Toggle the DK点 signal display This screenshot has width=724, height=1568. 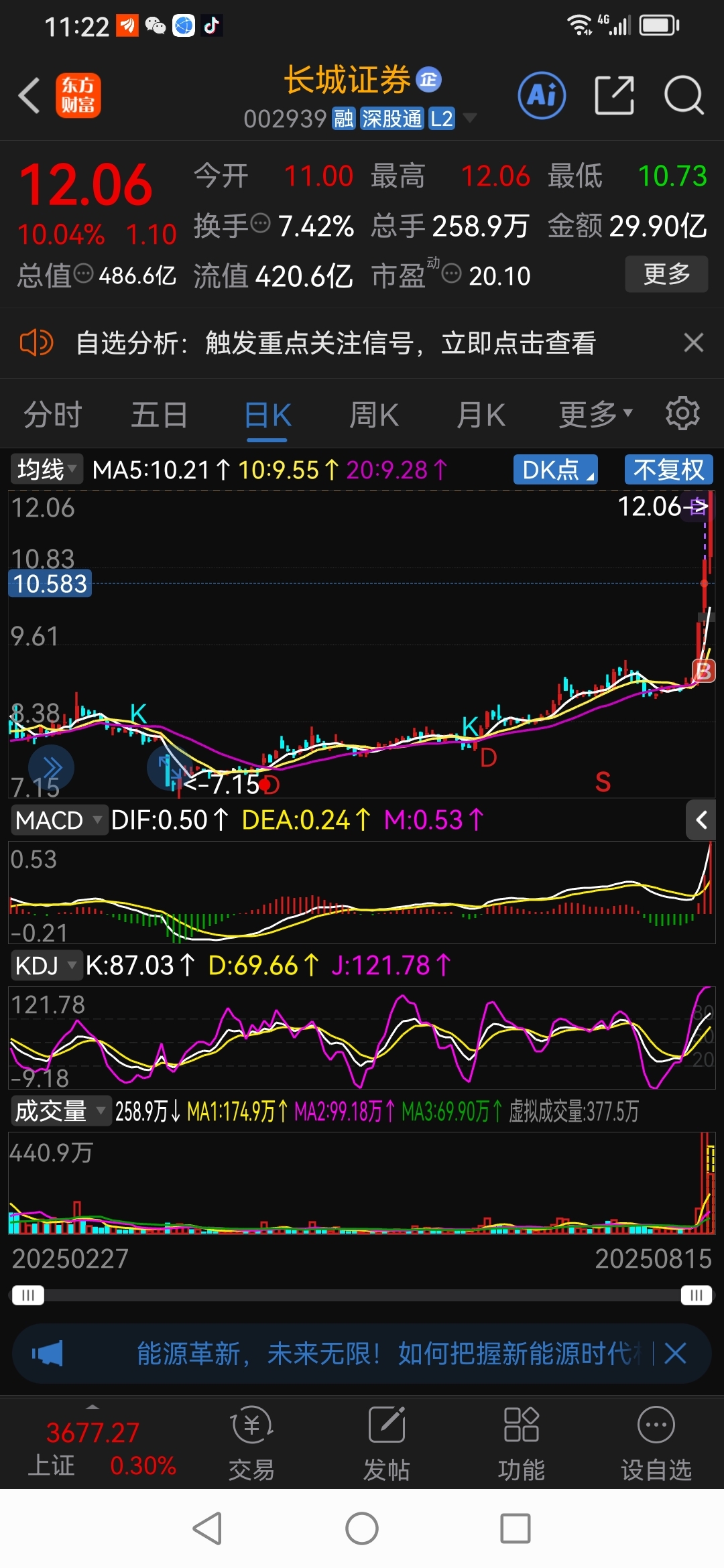[x=556, y=469]
